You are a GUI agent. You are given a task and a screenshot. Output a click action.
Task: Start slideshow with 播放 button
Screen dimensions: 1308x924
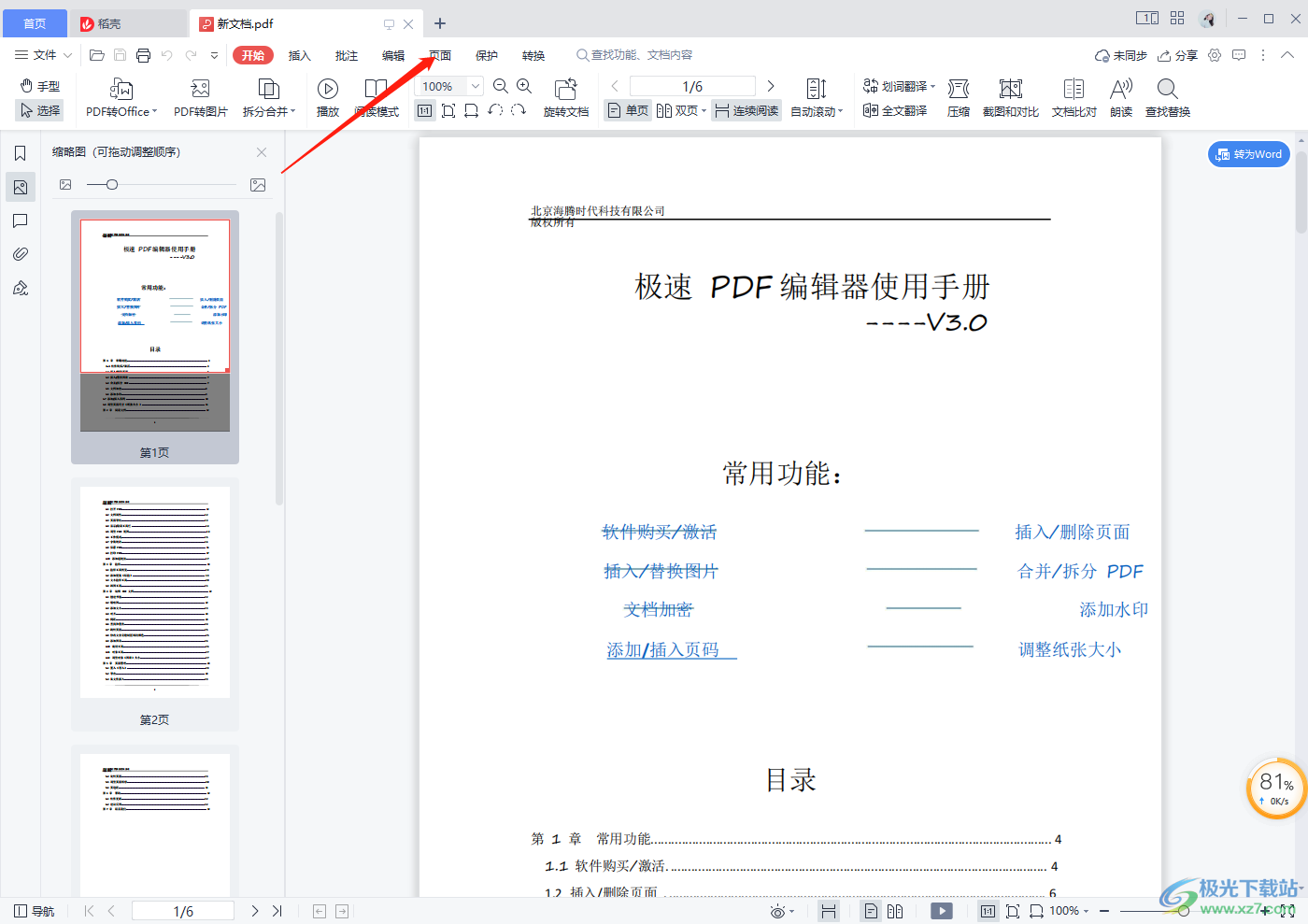328,98
